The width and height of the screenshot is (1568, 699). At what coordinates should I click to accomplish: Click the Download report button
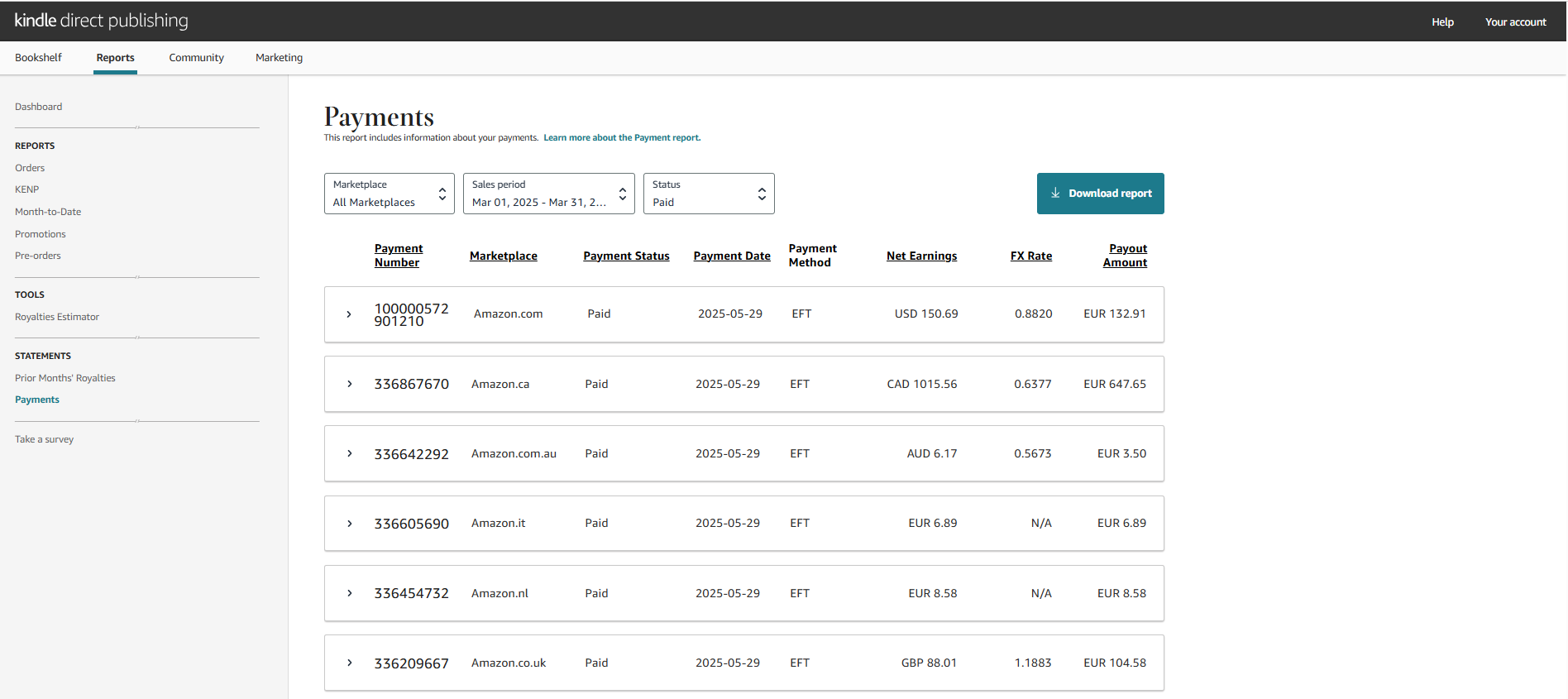(x=1100, y=194)
